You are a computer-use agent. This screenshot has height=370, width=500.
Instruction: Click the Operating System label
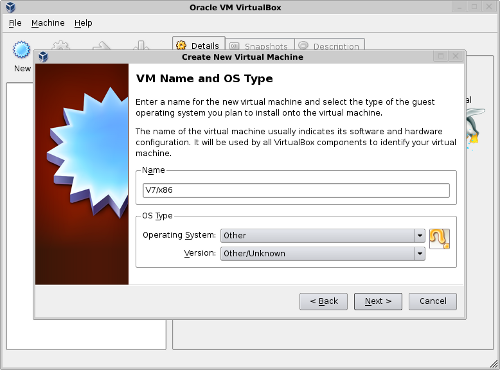click(179, 235)
